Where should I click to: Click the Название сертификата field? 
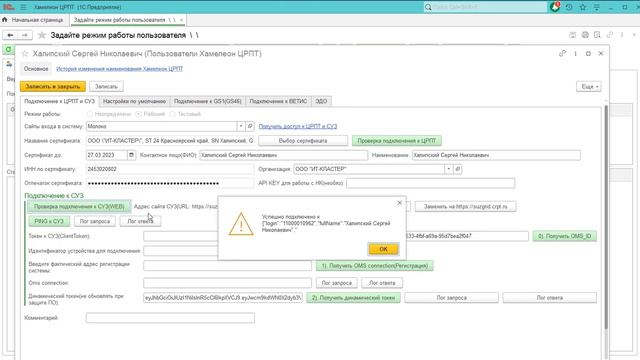(x=170, y=141)
